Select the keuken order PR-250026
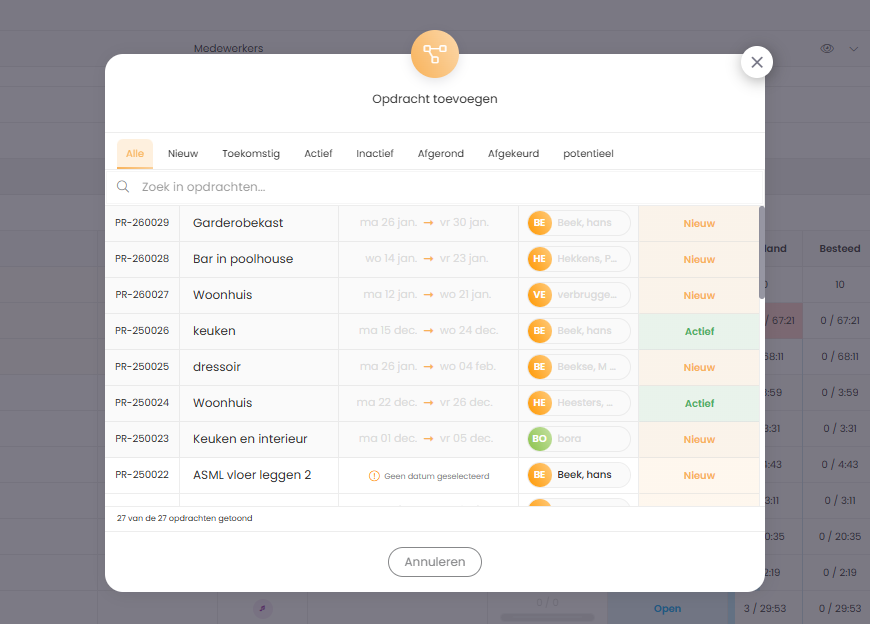This screenshot has width=870, height=624. click(x=214, y=331)
